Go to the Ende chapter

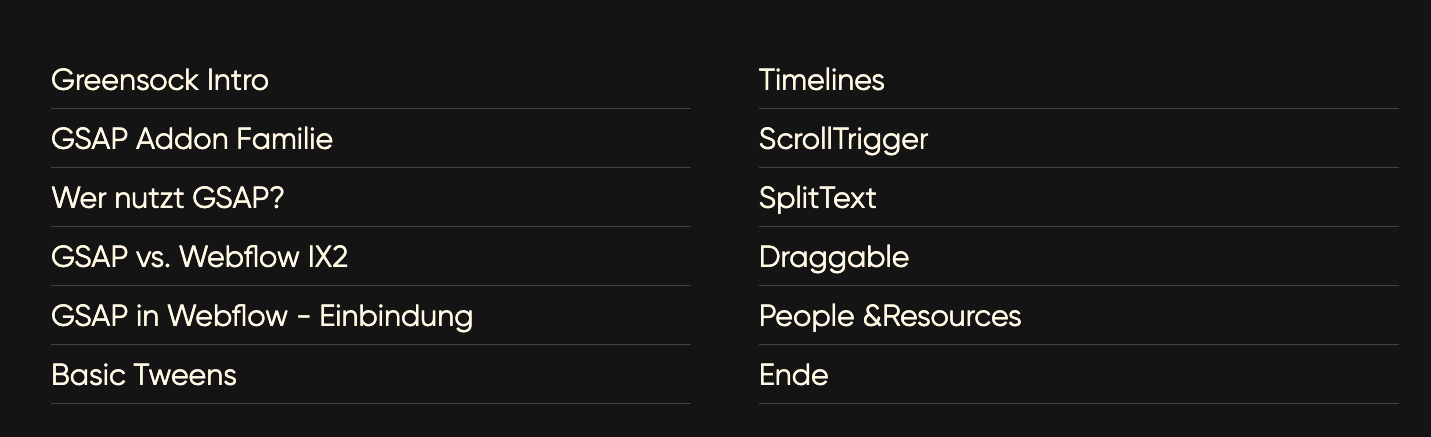point(1078,375)
